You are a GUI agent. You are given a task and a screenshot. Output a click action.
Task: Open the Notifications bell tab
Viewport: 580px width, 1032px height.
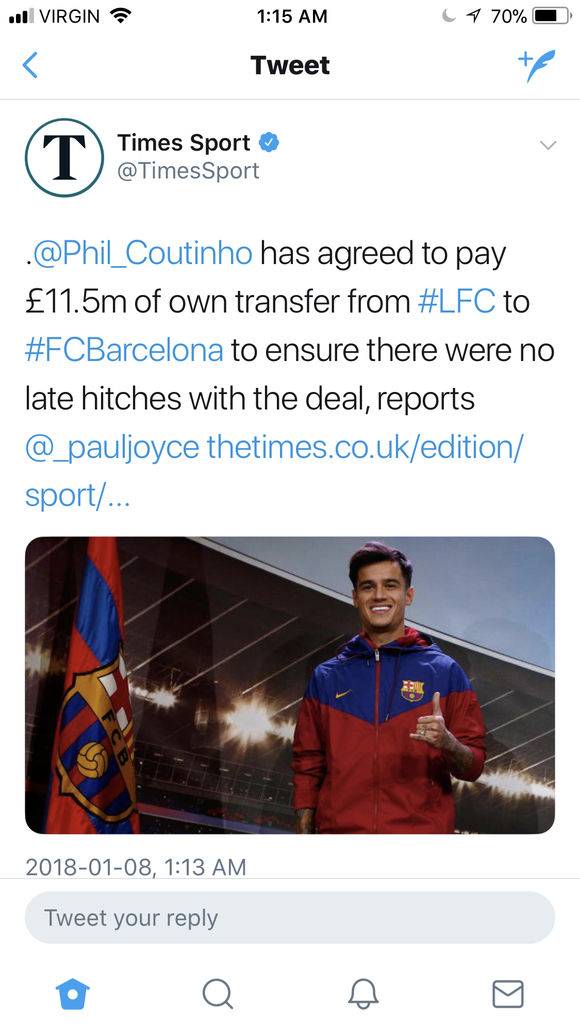363,994
